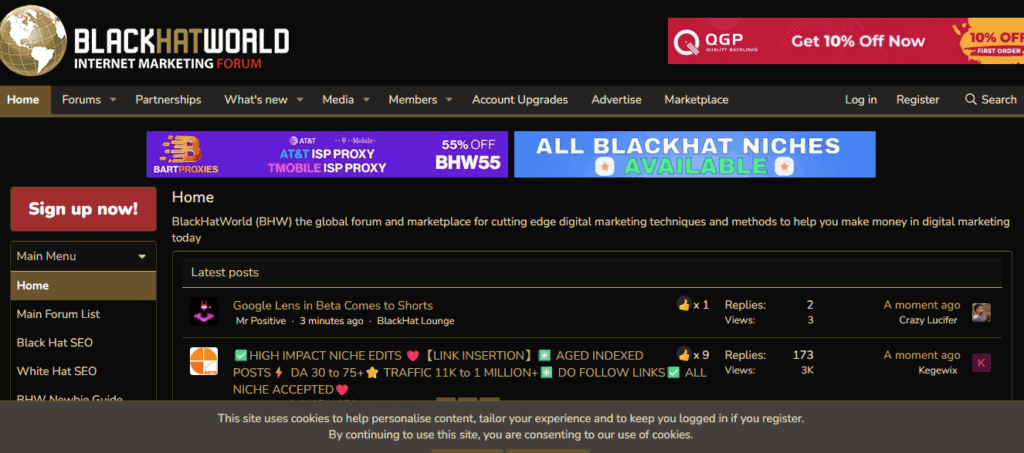
Task: Open Main Forum List in sidebar
Action: point(58,314)
